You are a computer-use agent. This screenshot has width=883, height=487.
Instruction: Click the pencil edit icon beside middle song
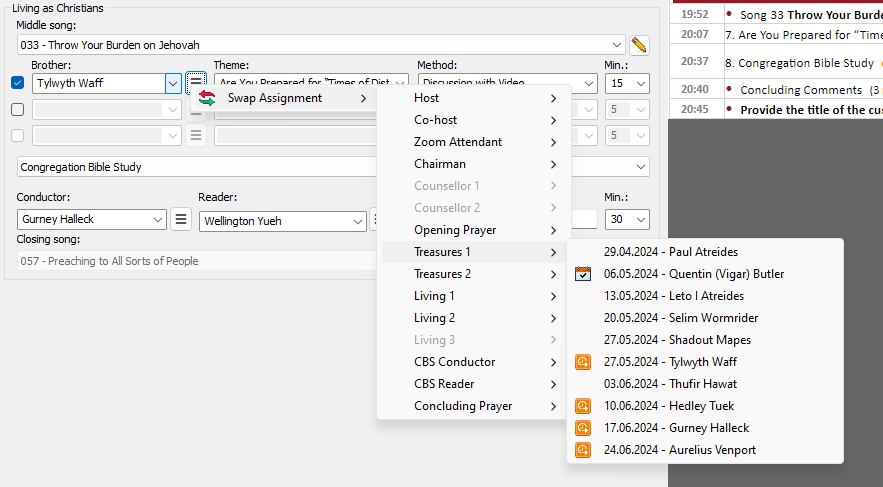[x=639, y=45]
